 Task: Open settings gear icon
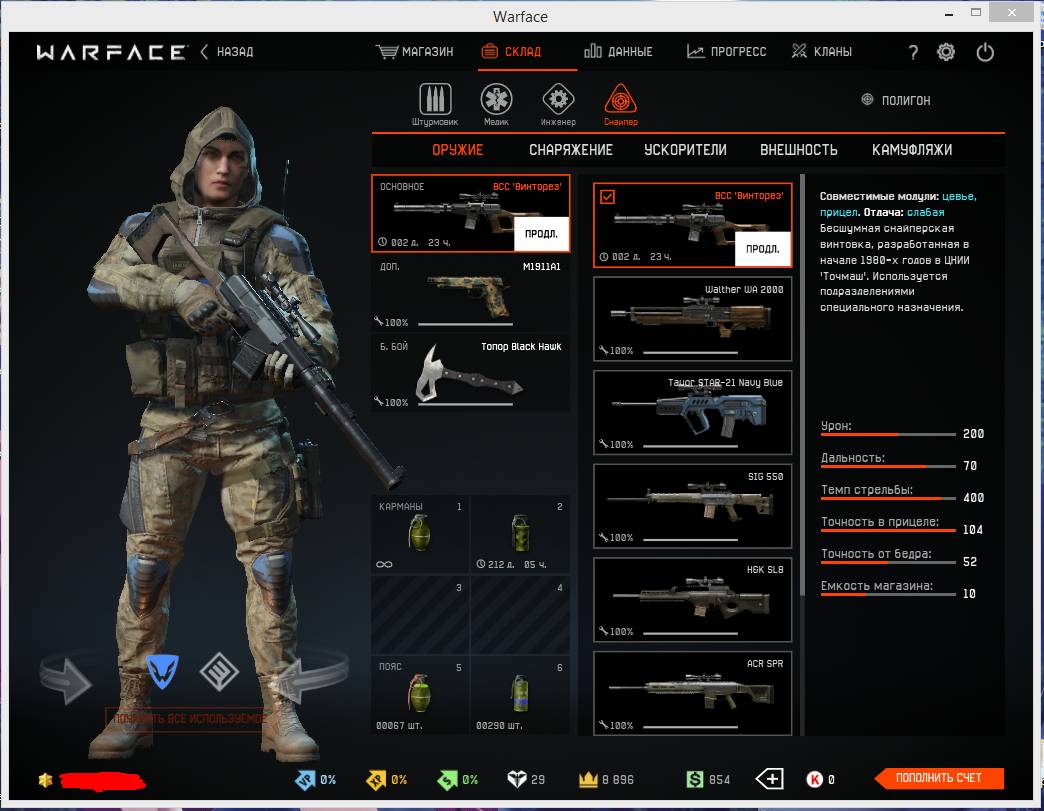coord(945,52)
